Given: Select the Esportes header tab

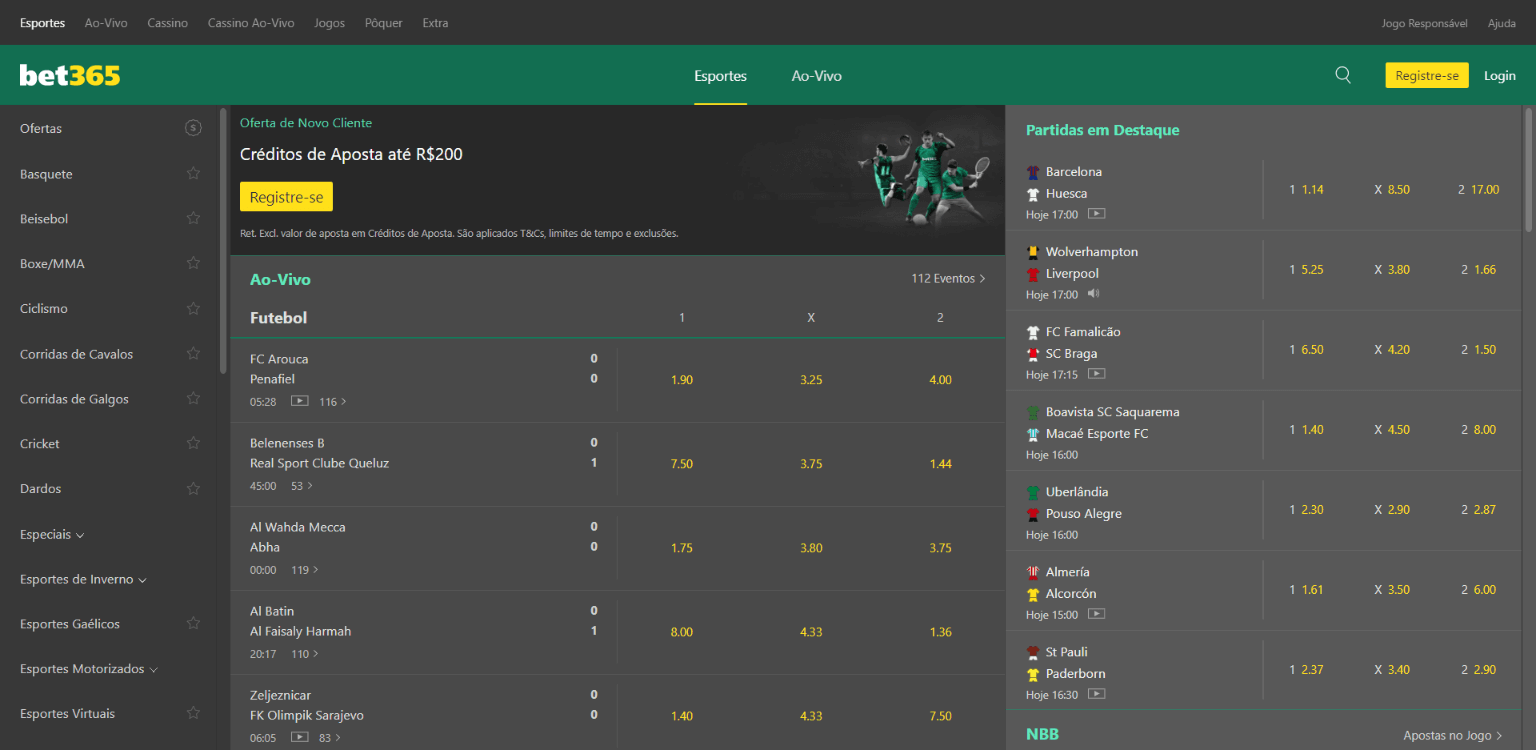Looking at the screenshot, I should coord(721,76).
